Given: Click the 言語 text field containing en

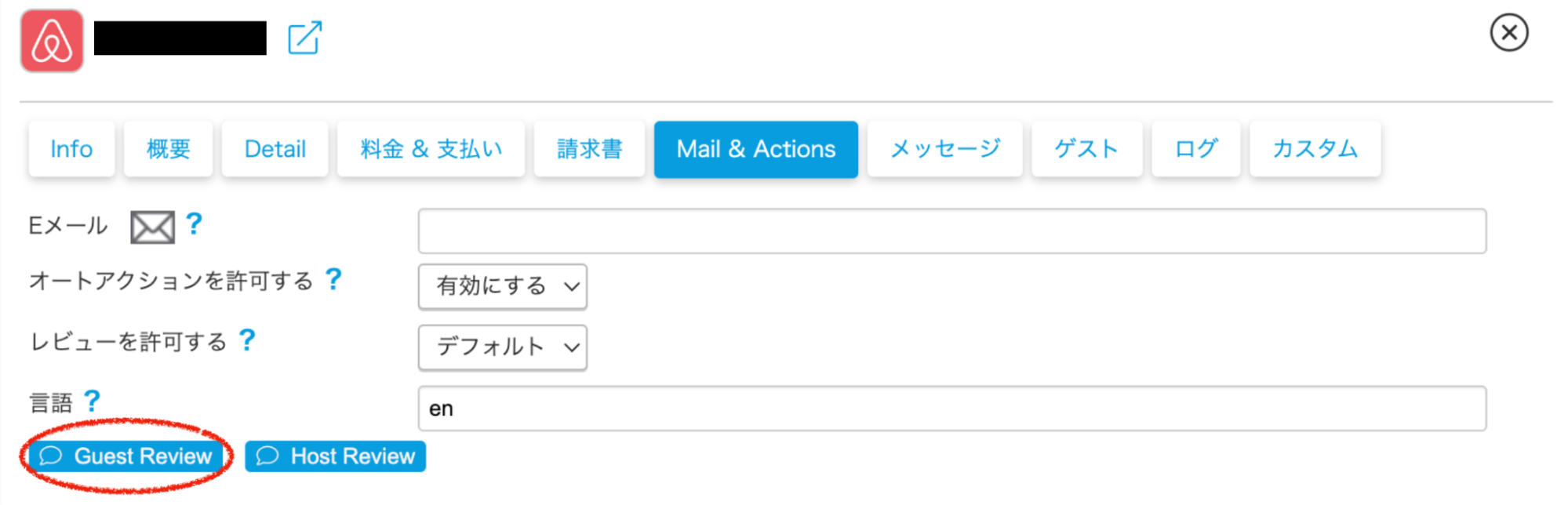Looking at the screenshot, I should click(x=951, y=409).
